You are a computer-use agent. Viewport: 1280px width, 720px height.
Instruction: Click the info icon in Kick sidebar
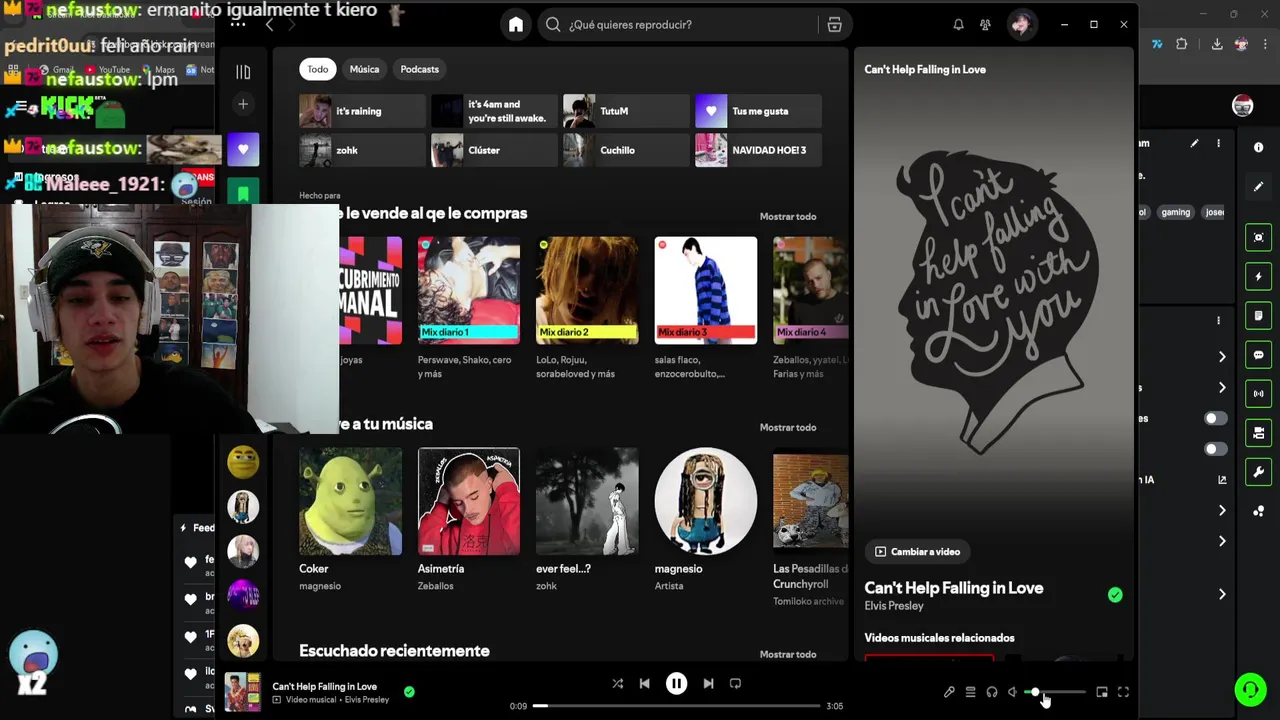tap(1258, 148)
